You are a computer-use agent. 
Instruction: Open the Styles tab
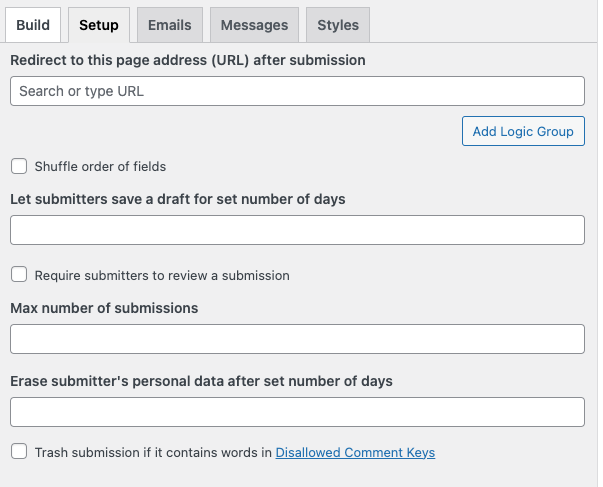tap(338, 25)
